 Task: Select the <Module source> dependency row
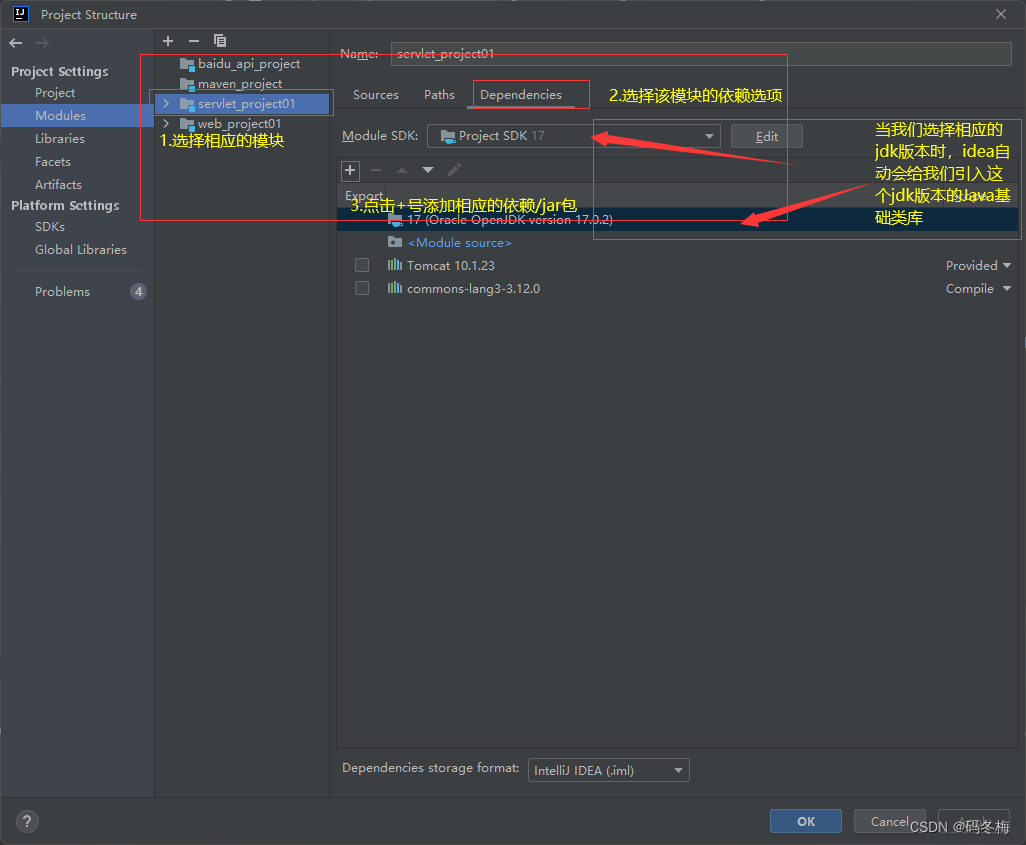click(677, 243)
